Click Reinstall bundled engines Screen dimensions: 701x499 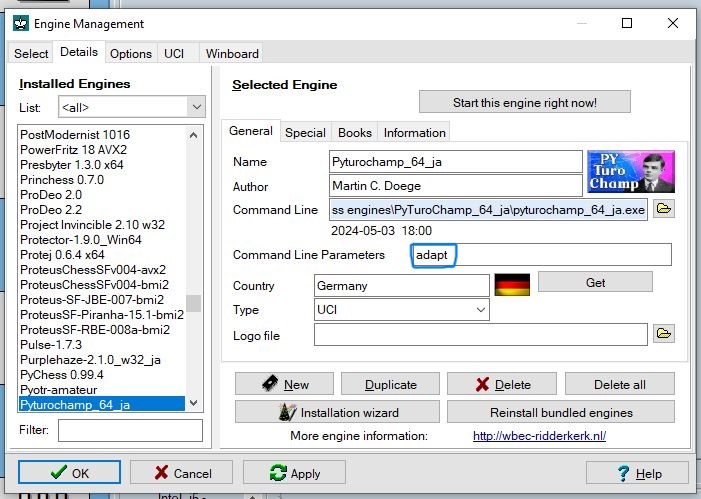point(561,412)
